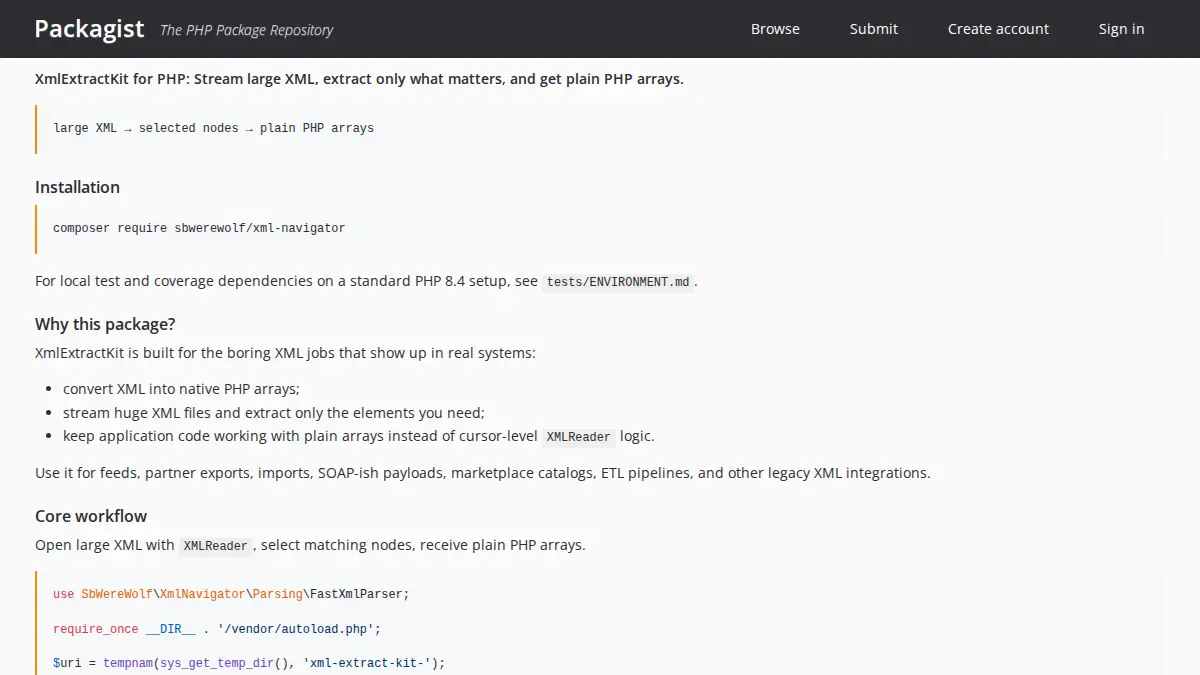
Task: Click the XMLReader code snippet under Core workflow
Action: pos(215,545)
